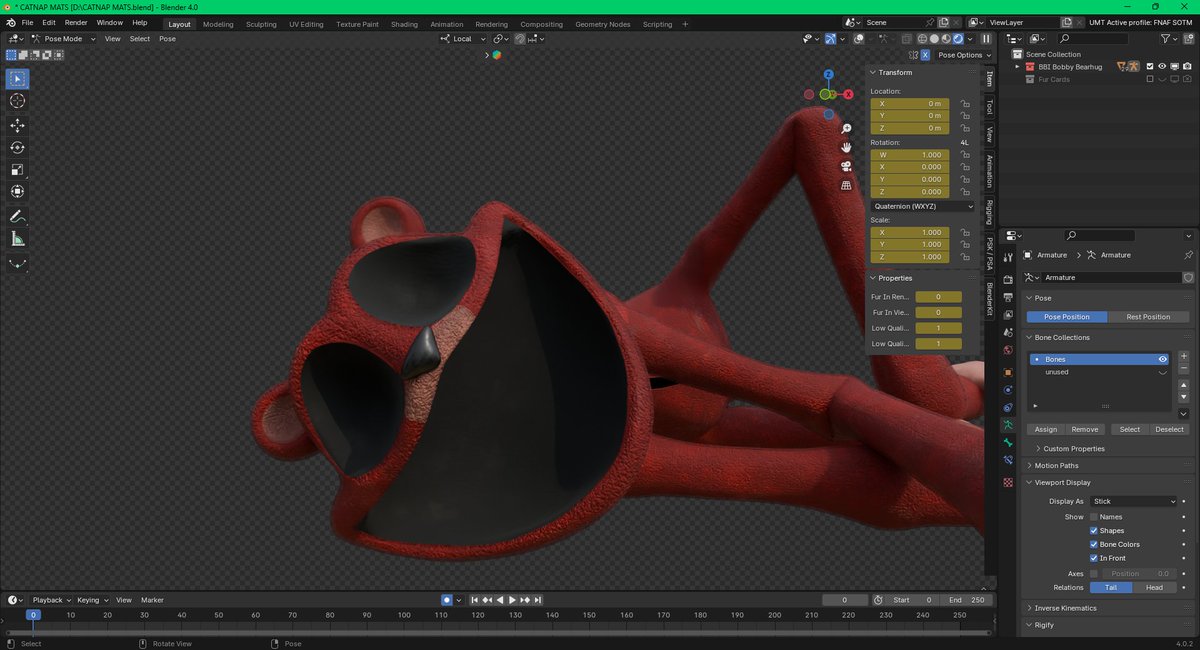Open the Output properties tab icon

(x=1008, y=297)
